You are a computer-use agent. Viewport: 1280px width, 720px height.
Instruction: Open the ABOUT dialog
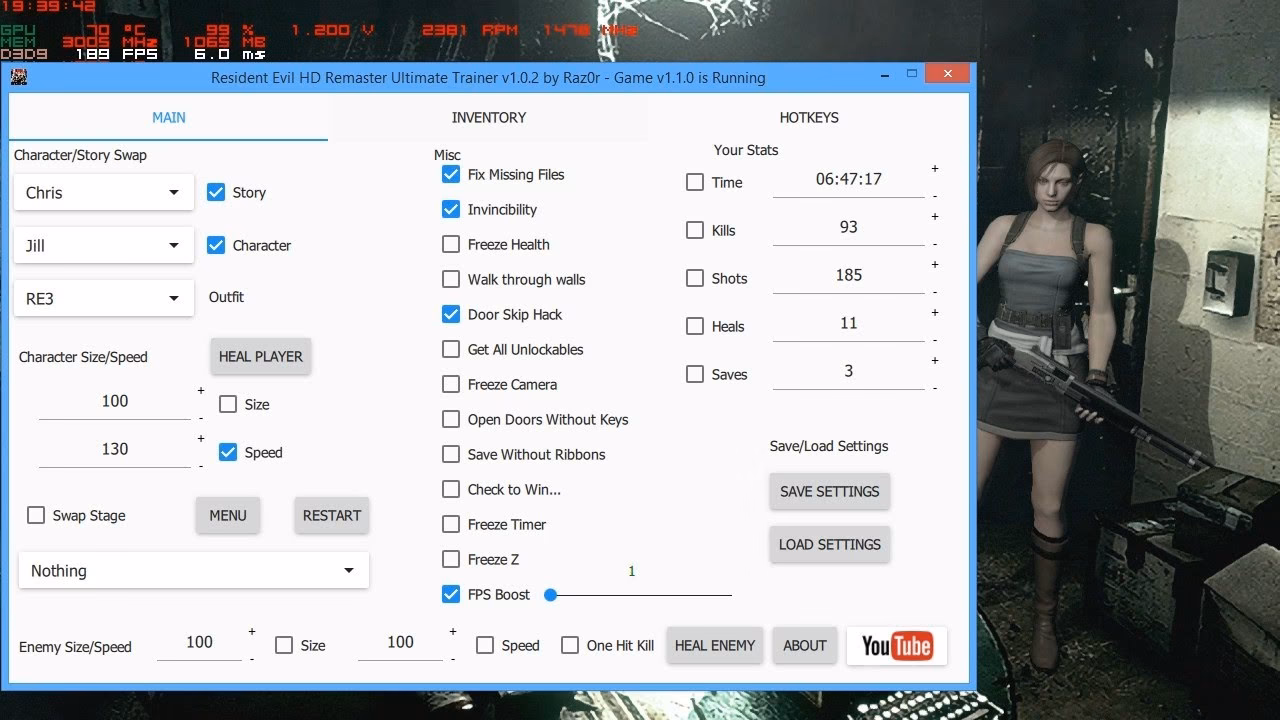coord(805,645)
